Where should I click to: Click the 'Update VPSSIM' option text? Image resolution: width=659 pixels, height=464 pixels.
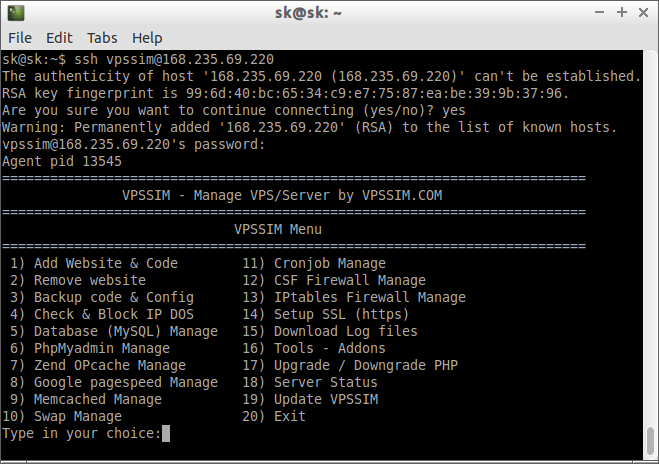326,399
